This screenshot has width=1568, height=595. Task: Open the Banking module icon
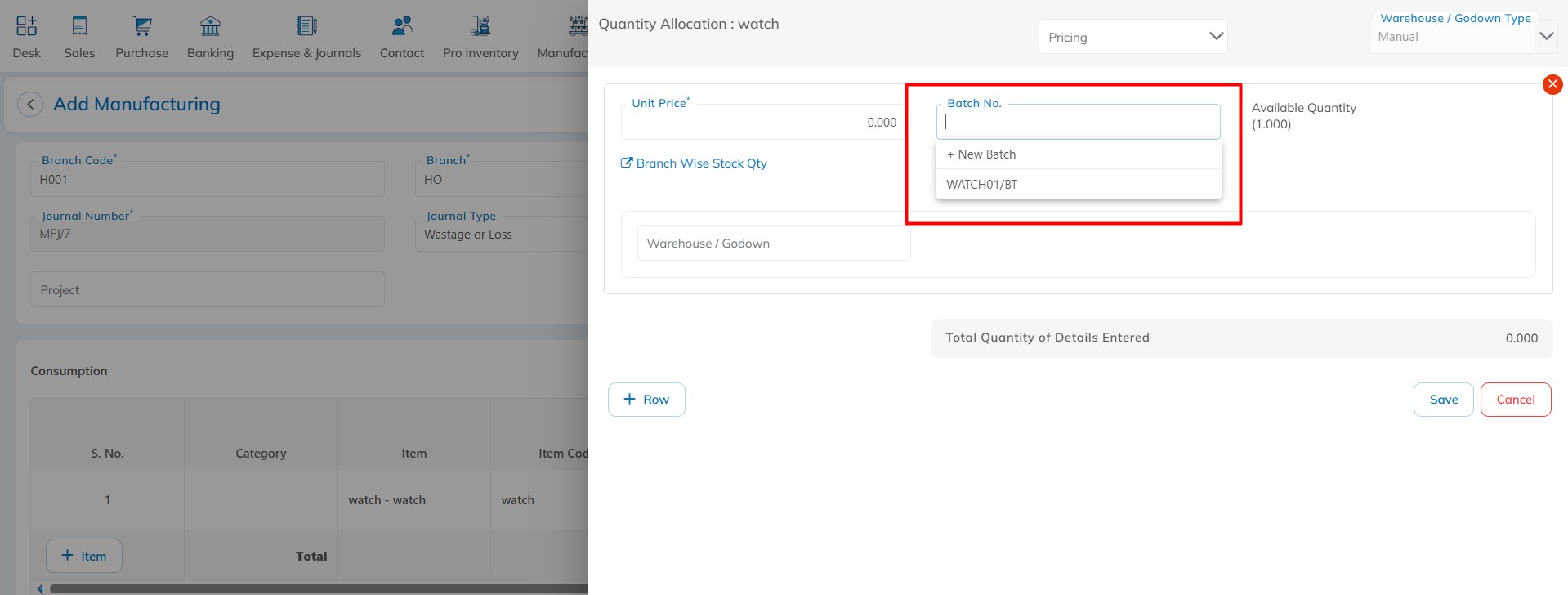[210, 26]
